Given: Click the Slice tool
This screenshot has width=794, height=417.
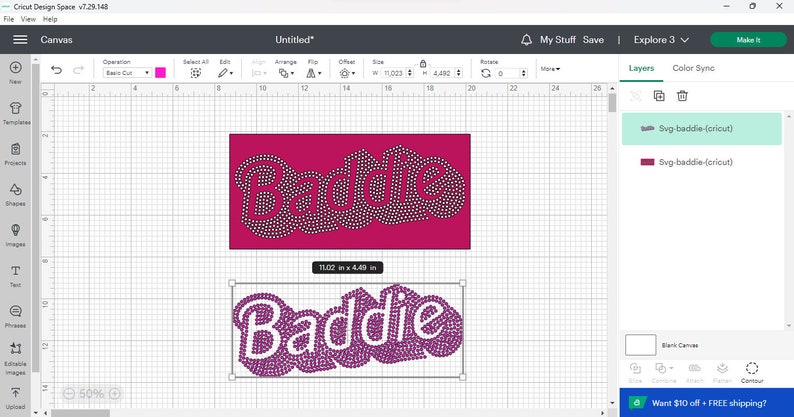Looking at the screenshot, I should 635,372.
